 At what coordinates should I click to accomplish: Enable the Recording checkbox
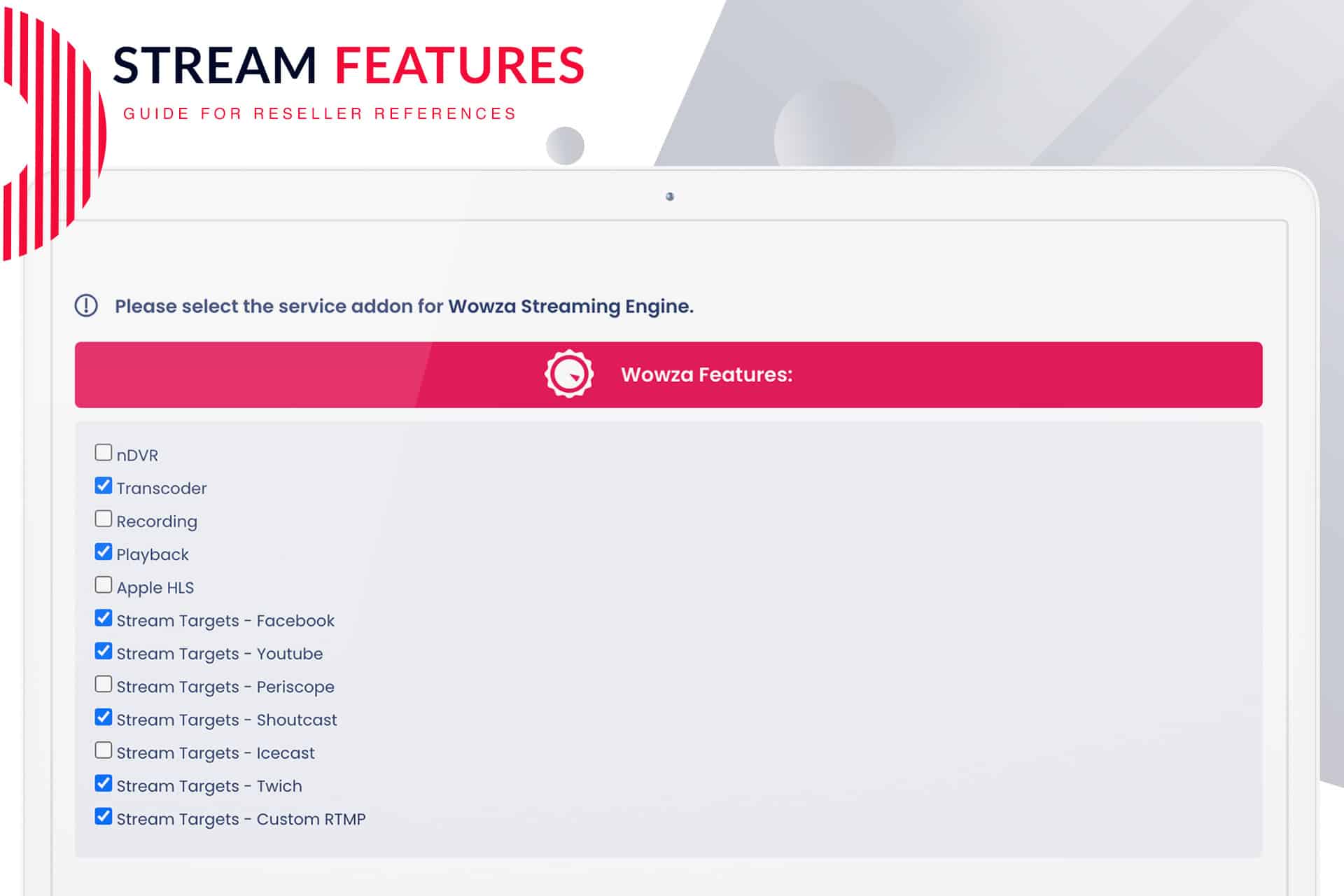coord(104,519)
